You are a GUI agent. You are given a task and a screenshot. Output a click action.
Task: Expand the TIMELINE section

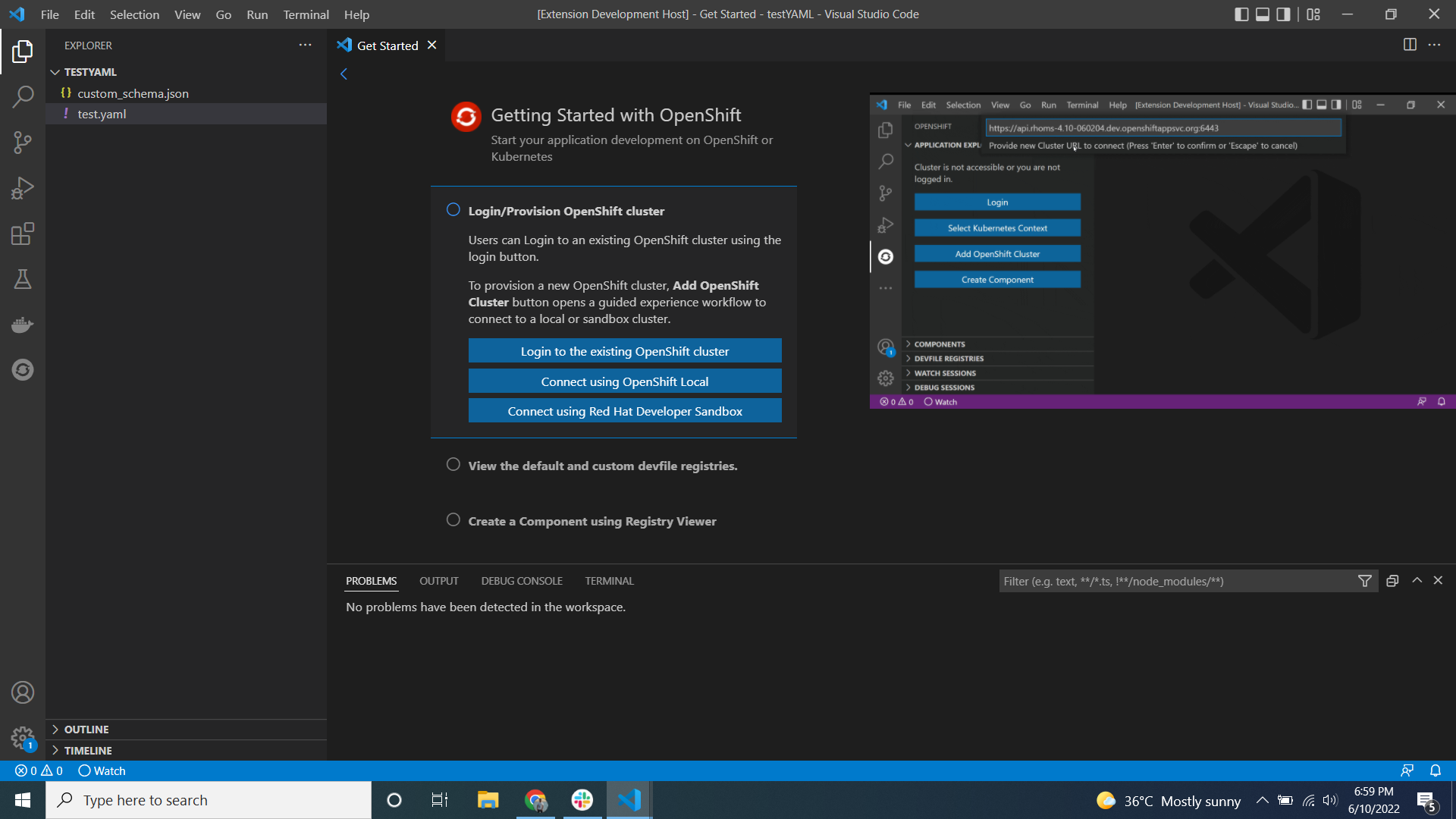tap(88, 751)
